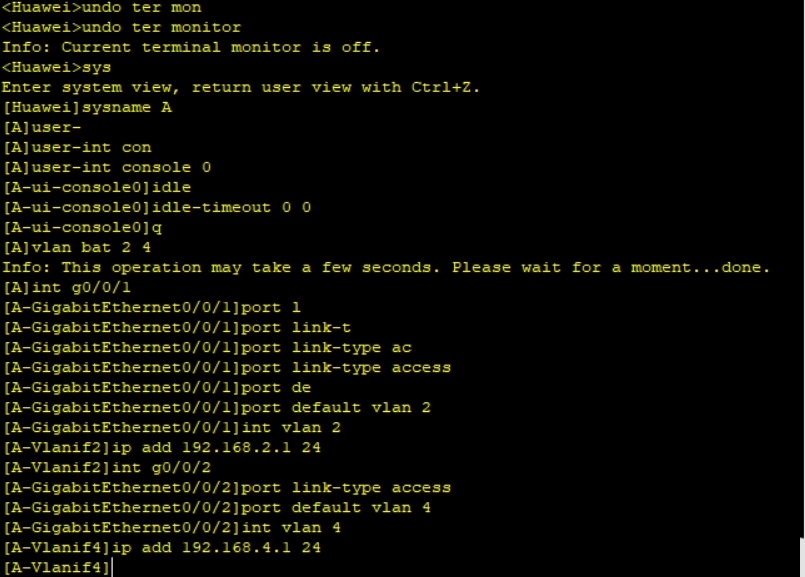Click the 'undo ter monitor' command line
Screen dimensions: 805x577
(121, 27)
